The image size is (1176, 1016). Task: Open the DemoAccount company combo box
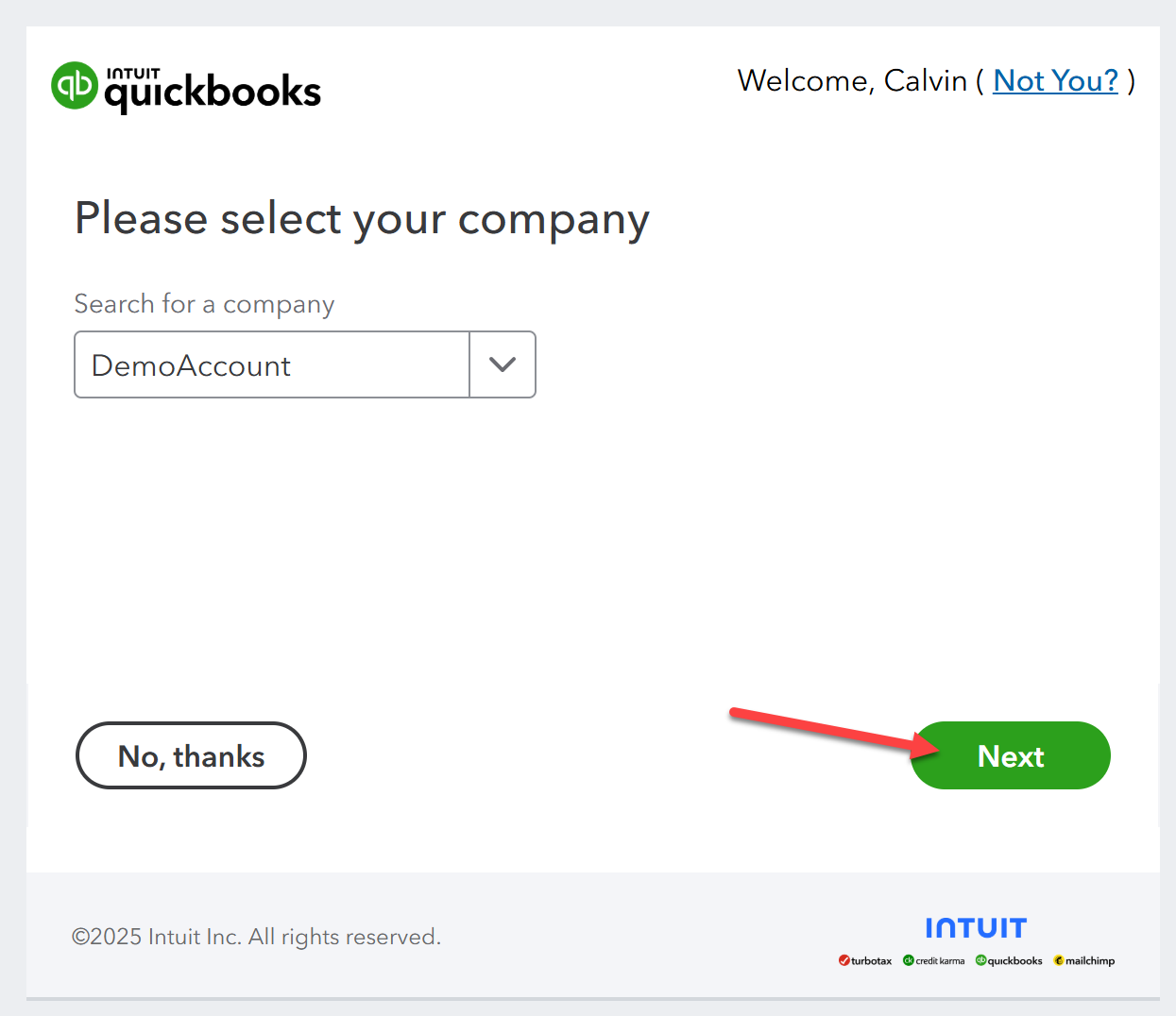tap(305, 364)
